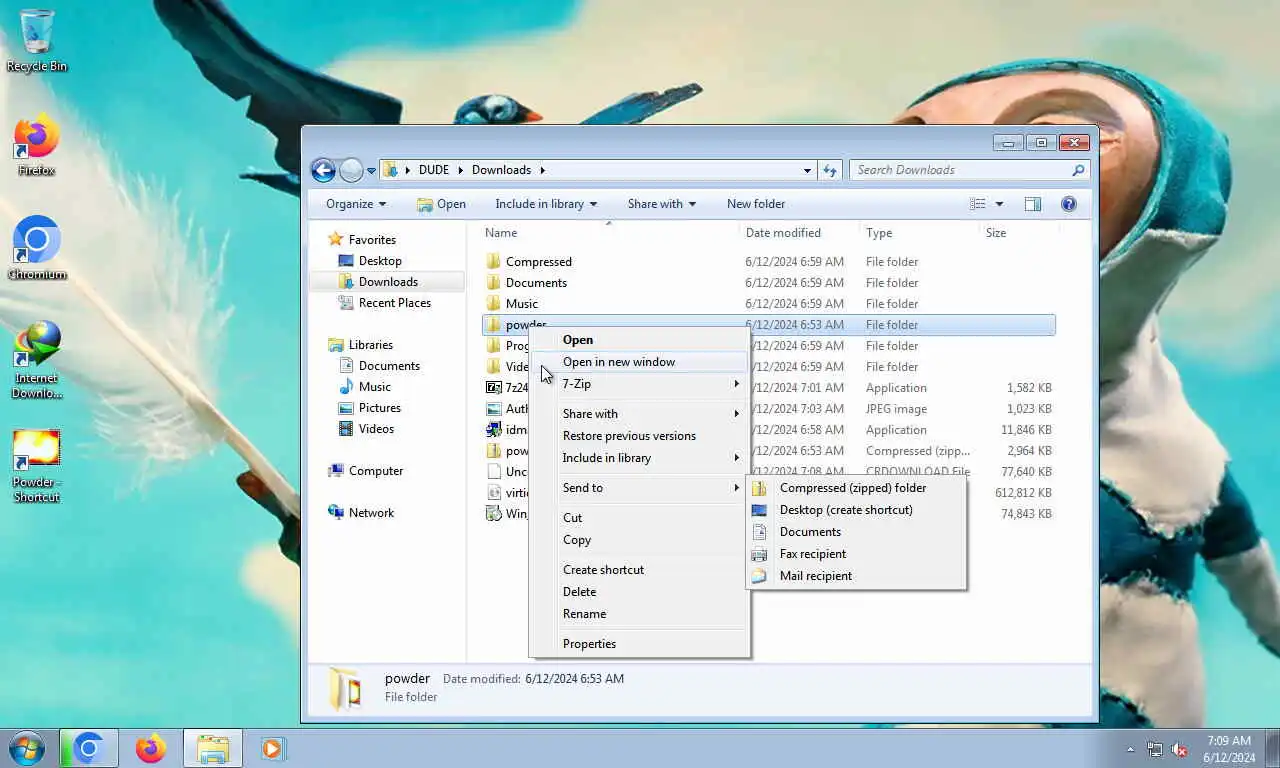Open the view options dropdown arrow
Screen dimensions: 1280x768
pos(999,204)
